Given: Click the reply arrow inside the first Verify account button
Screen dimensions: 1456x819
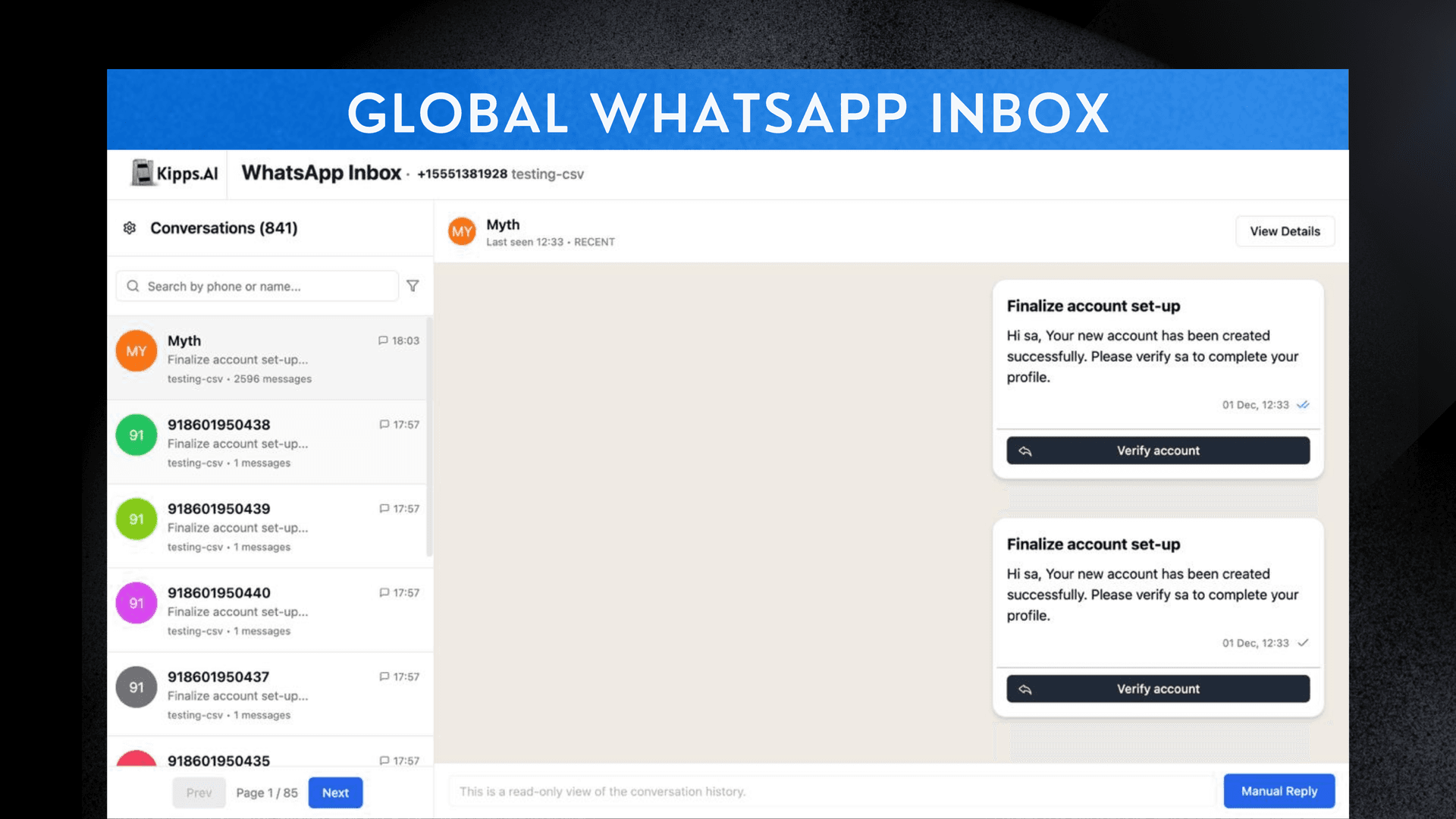Looking at the screenshot, I should click(x=1025, y=450).
